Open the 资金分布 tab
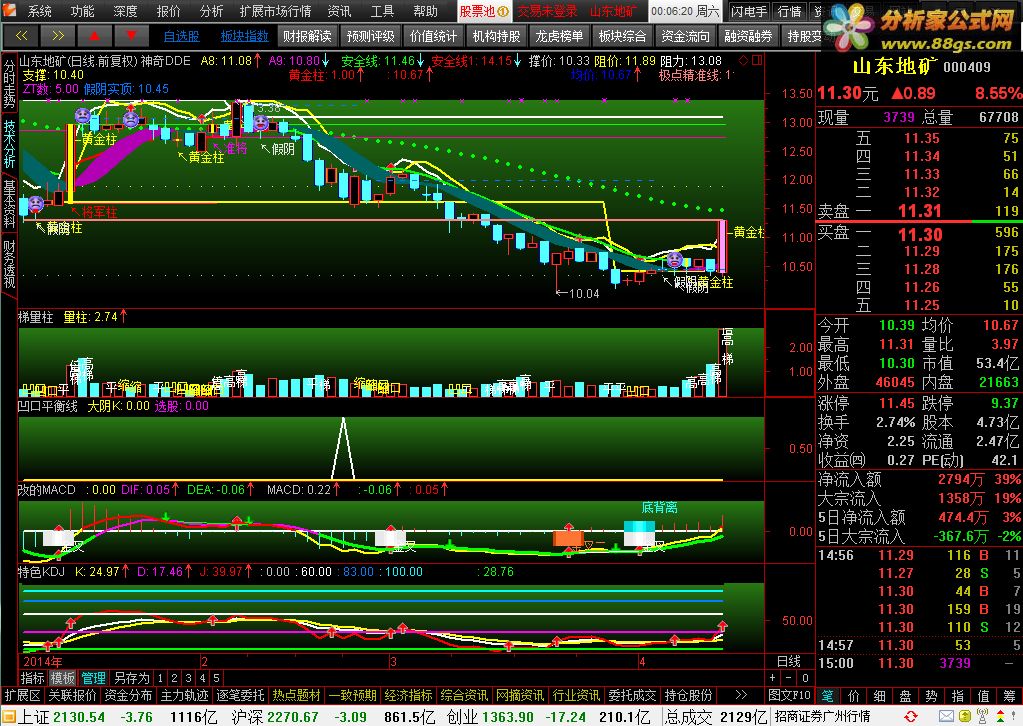Viewport: 1023px width, 726px height. pyautogui.click(x=128, y=695)
